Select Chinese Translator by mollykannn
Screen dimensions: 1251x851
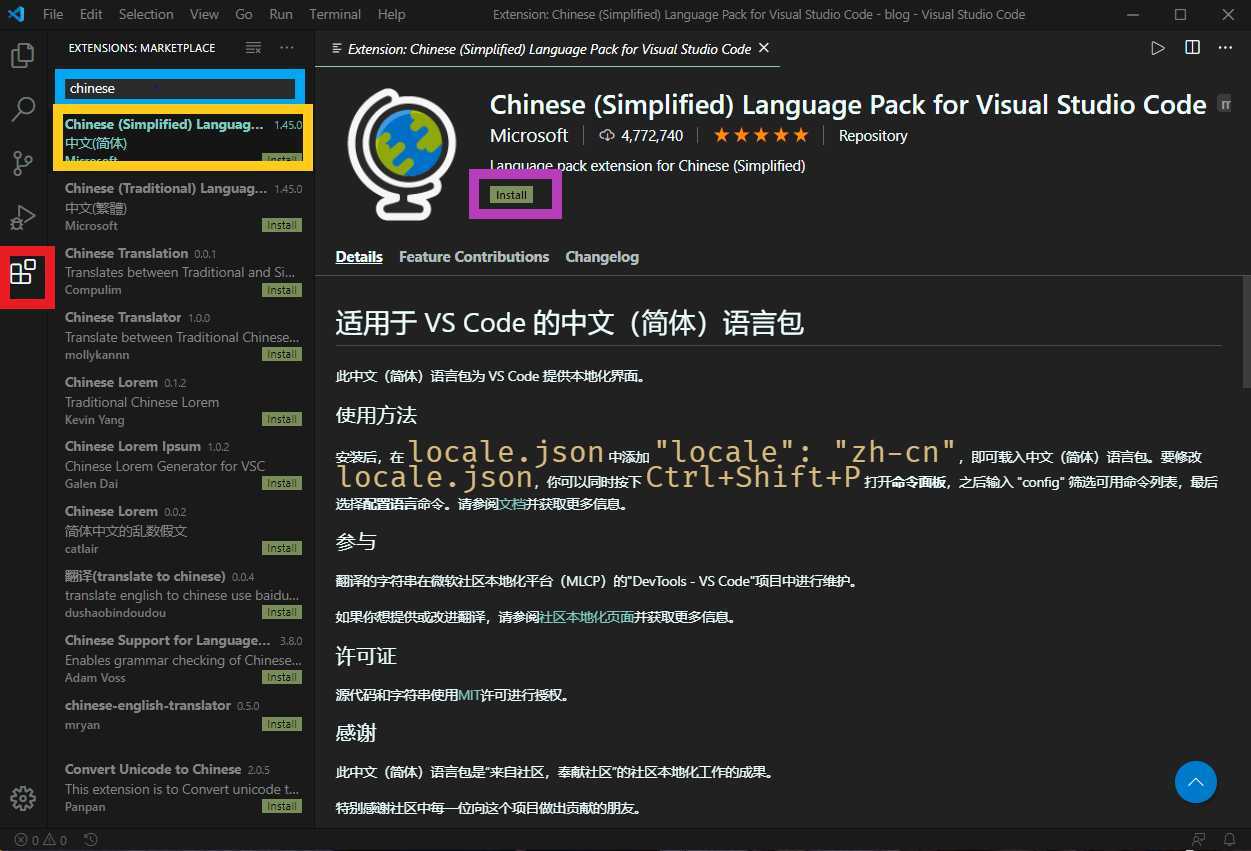point(183,336)
